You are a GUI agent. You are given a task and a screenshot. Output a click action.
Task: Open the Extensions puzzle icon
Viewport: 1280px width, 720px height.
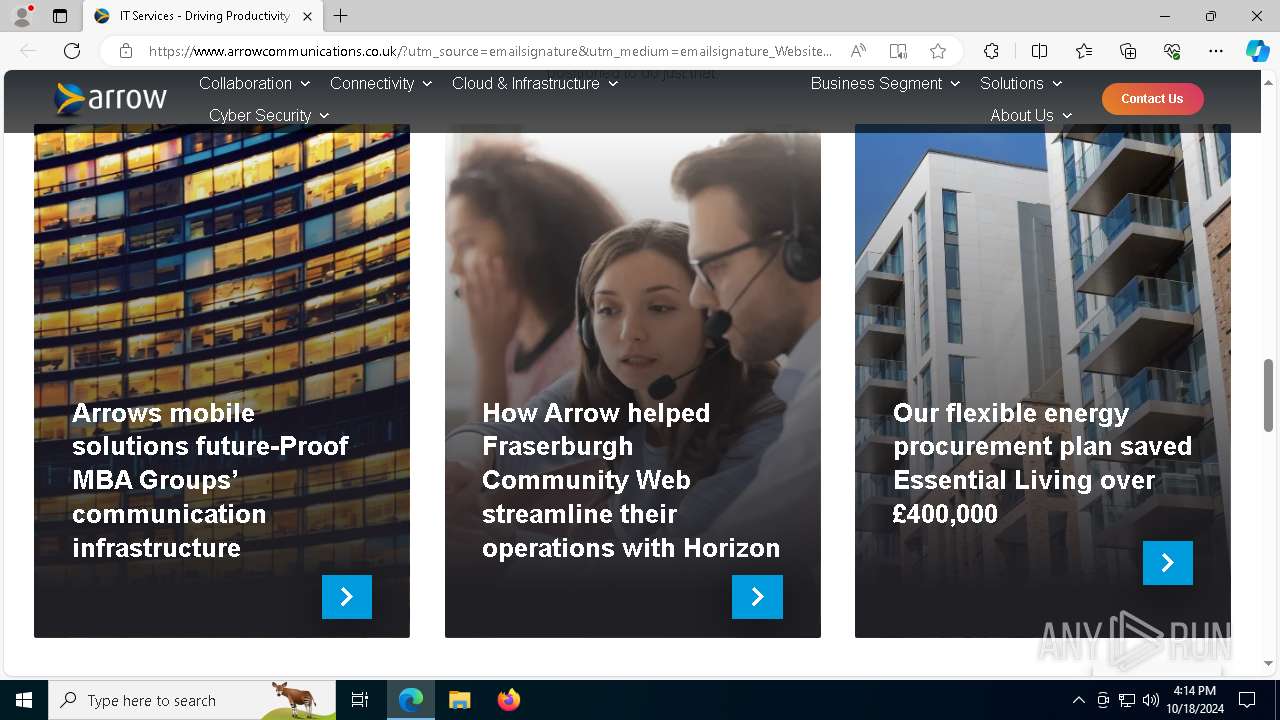click(x=991, y=51)
